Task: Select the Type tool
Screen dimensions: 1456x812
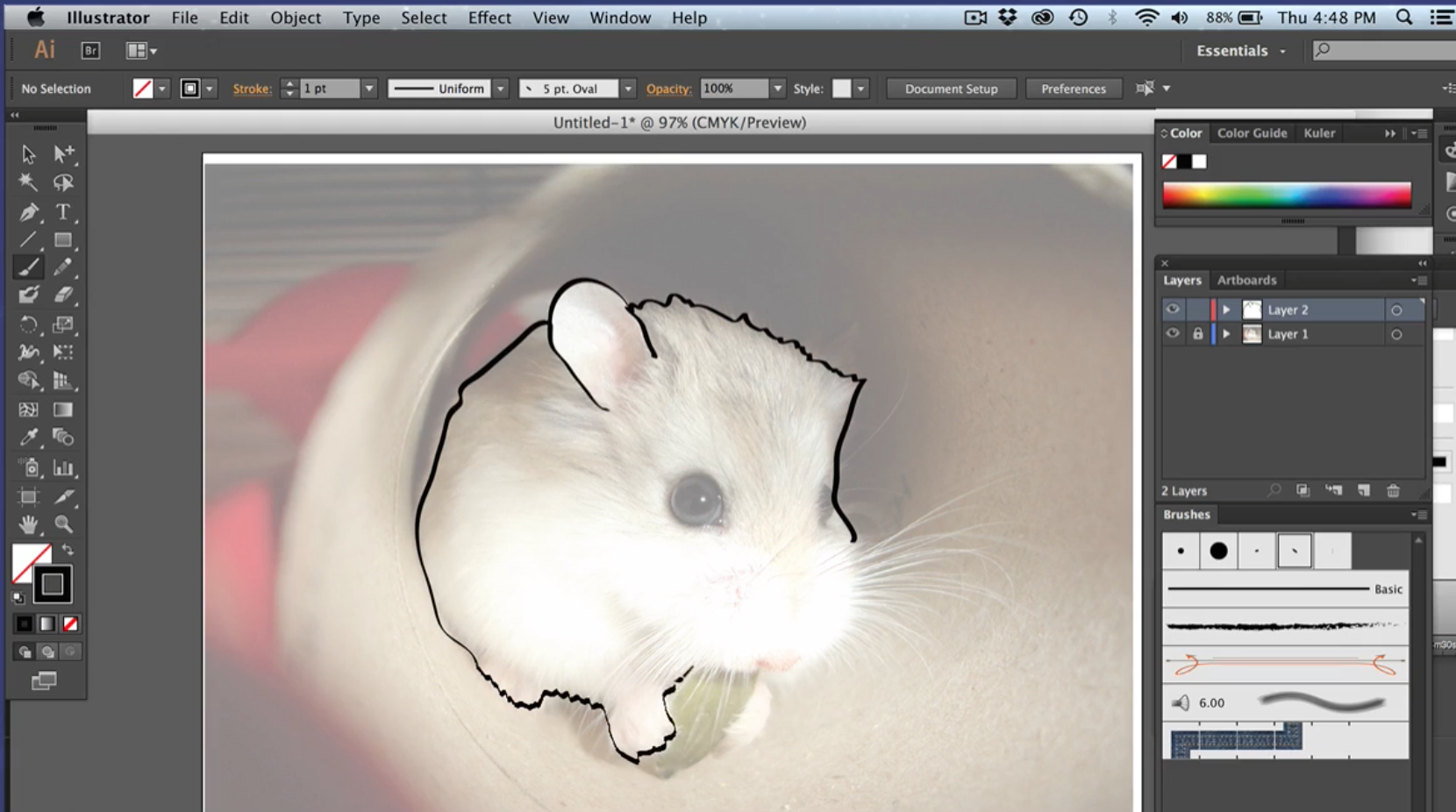Action: point(63,211)
